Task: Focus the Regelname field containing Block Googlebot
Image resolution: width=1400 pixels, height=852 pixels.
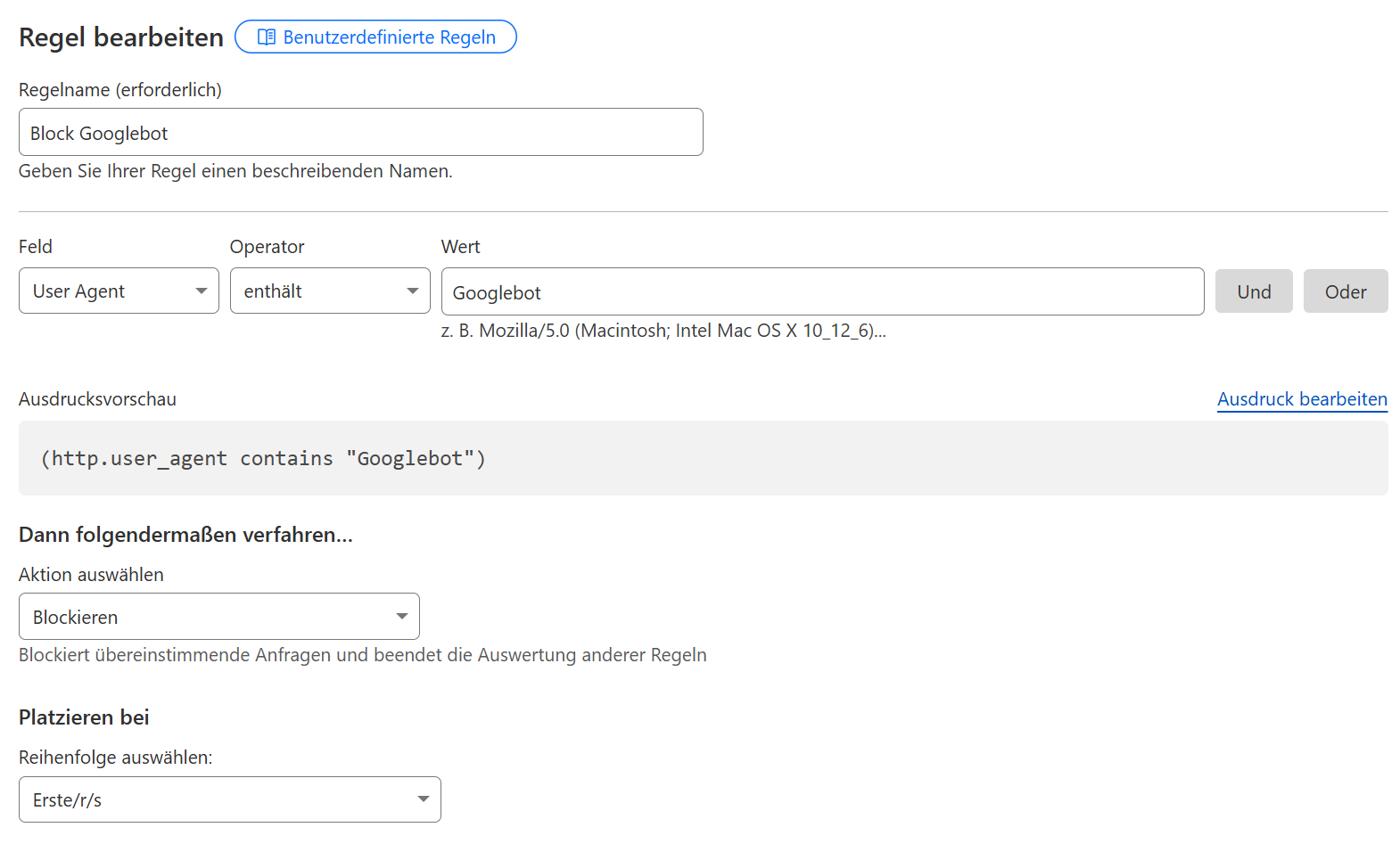Action: pyautogui.click(x=360, y=133)
